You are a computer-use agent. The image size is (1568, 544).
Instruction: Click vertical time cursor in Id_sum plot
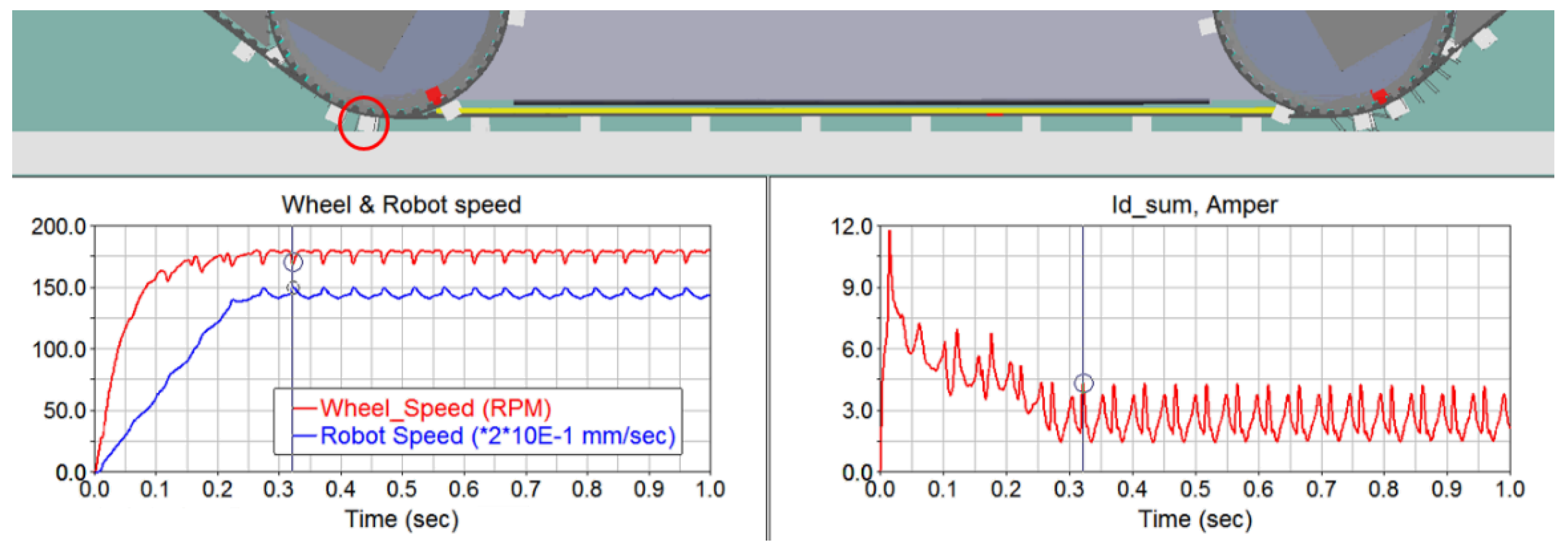point(1083,305)
